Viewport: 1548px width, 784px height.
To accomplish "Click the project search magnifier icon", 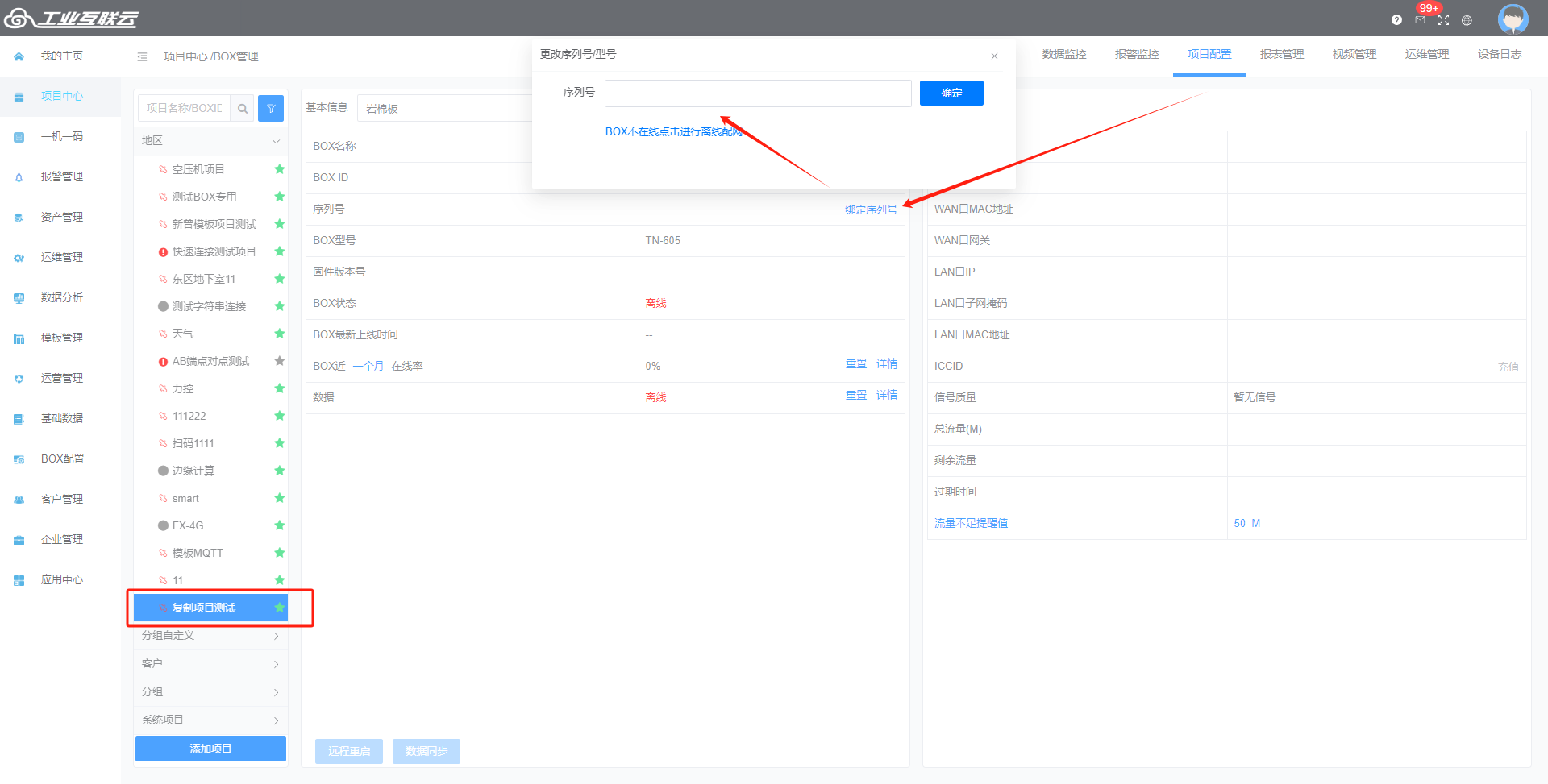I will (242, 108).
